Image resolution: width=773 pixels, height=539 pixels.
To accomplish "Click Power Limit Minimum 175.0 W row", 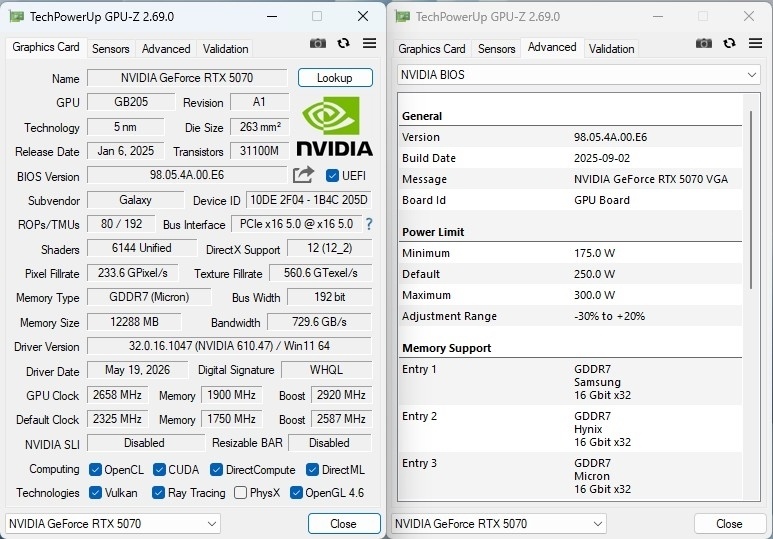I will point(570,253).
